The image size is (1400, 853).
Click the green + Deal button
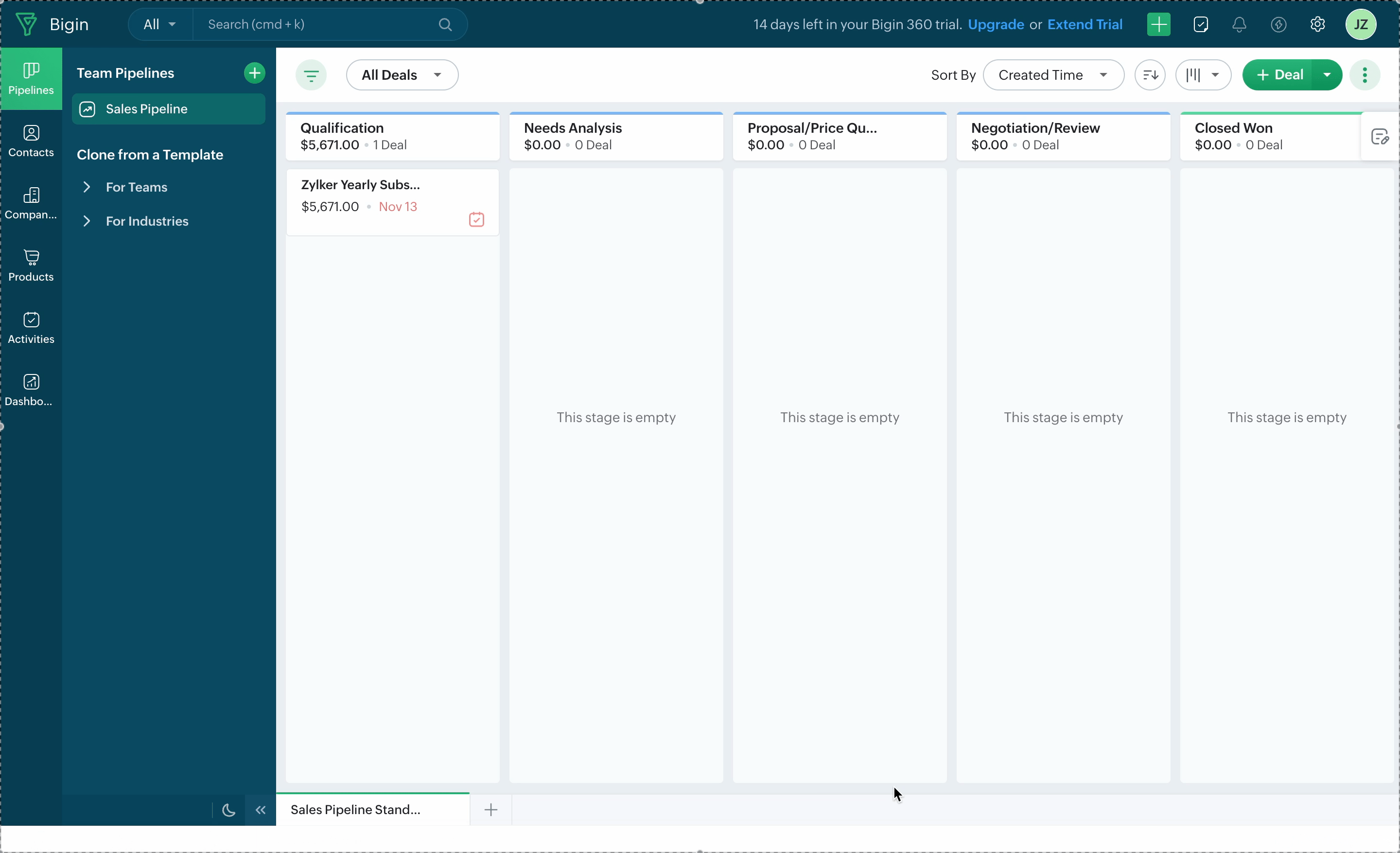tap(1278, 75)
